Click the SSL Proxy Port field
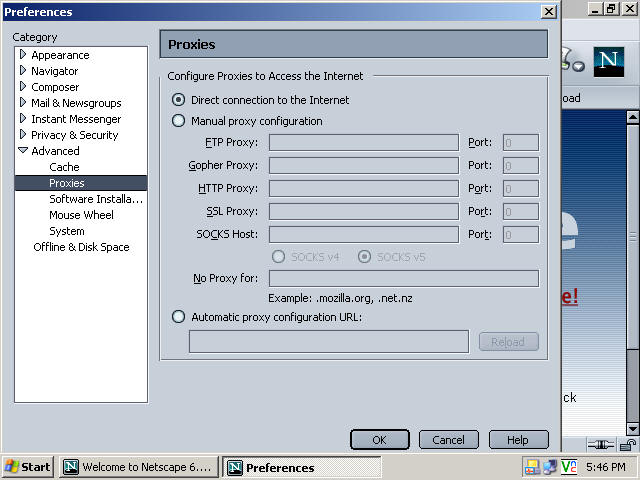640x480 pixels. (521, 211)
